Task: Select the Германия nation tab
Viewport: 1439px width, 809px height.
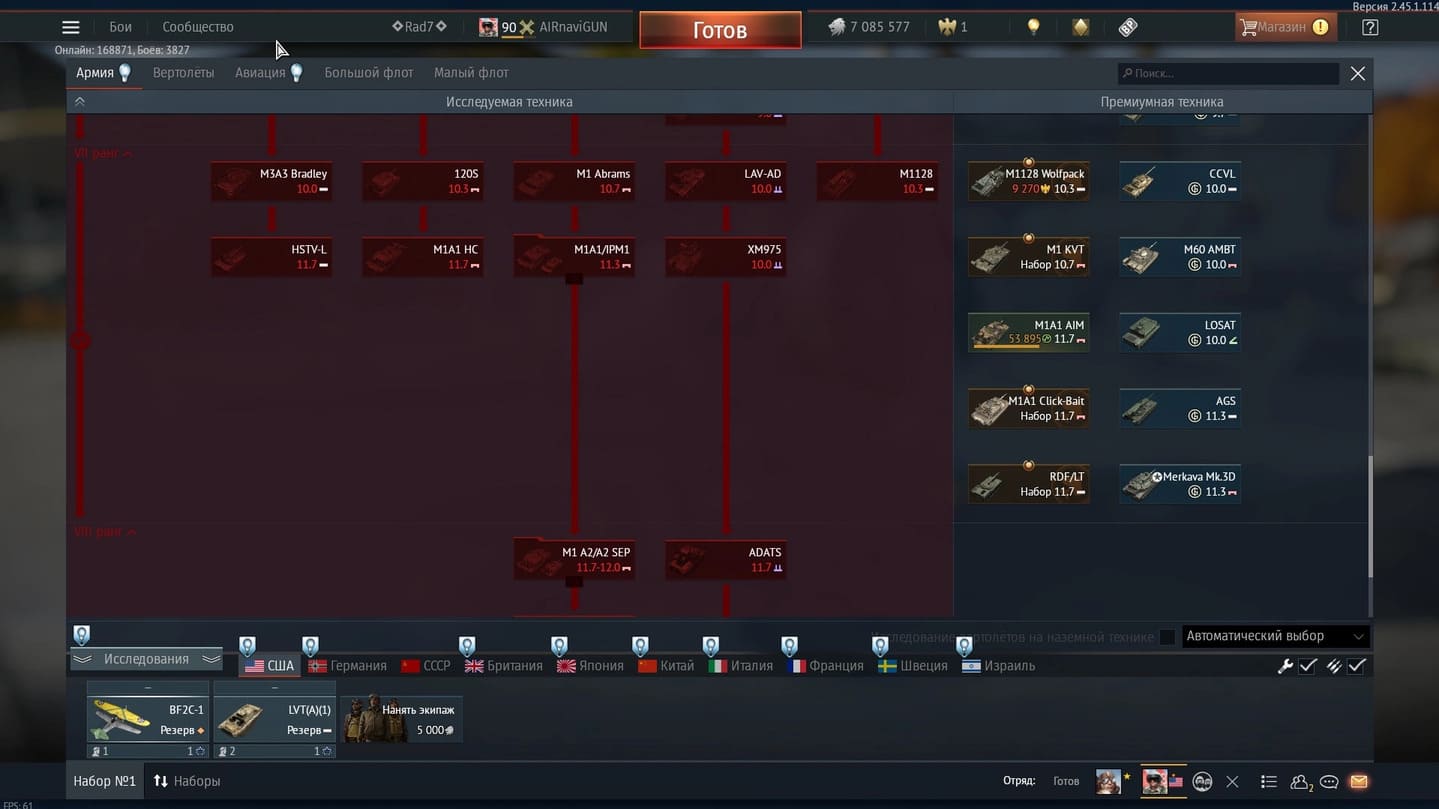Action: pos(347,666)
